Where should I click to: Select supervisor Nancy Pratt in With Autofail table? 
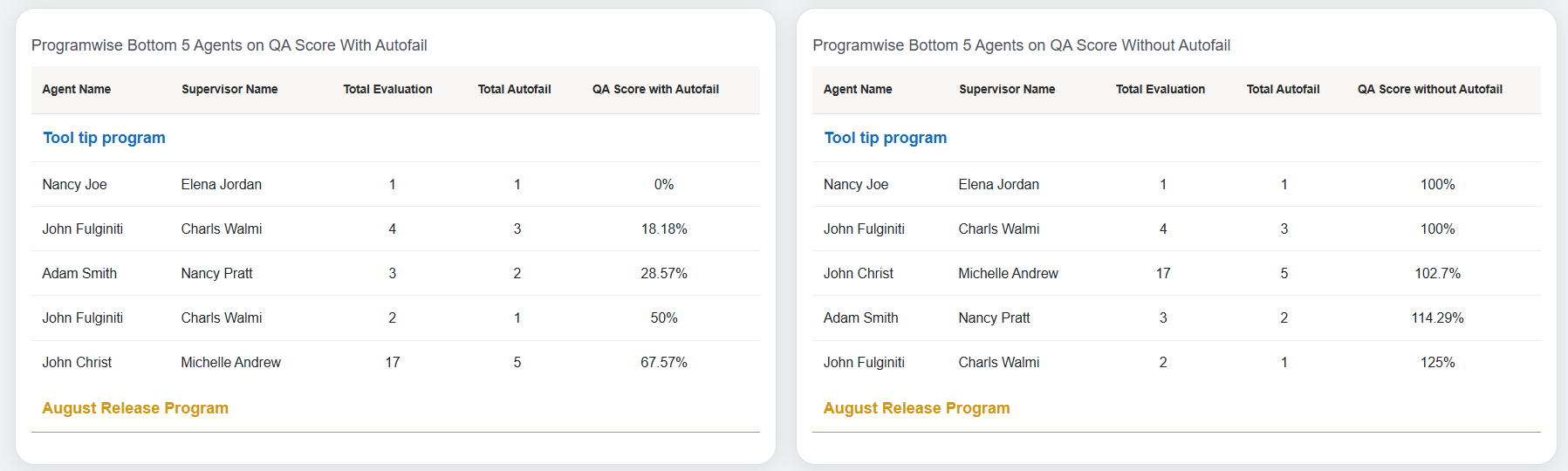[x=216, y=274]
